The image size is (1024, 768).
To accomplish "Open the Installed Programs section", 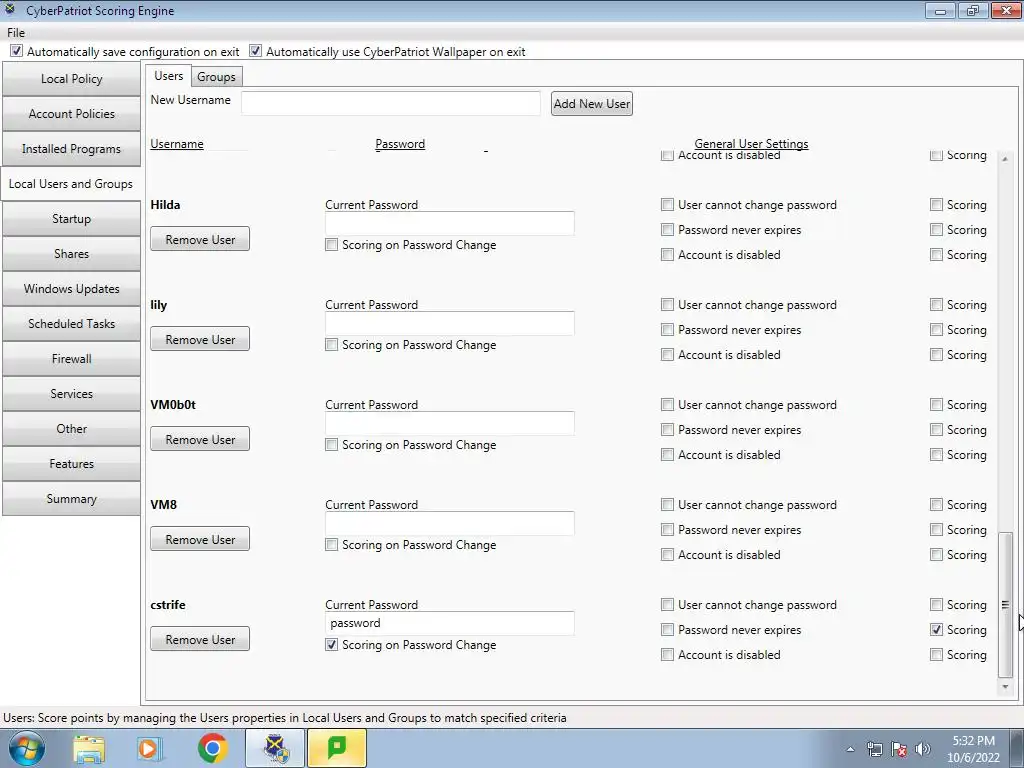I will coord(71,149).
